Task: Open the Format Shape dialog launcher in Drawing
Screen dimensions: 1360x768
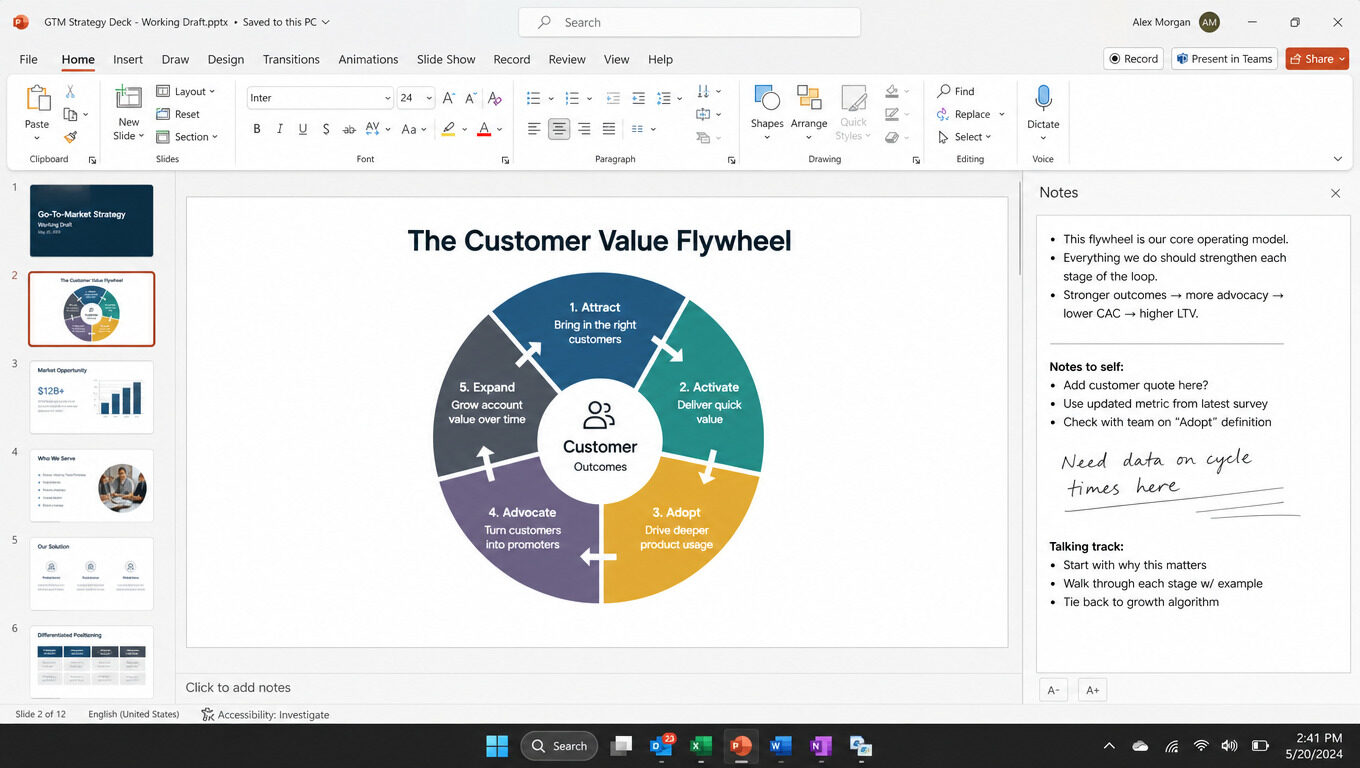Action: point(916,160)
